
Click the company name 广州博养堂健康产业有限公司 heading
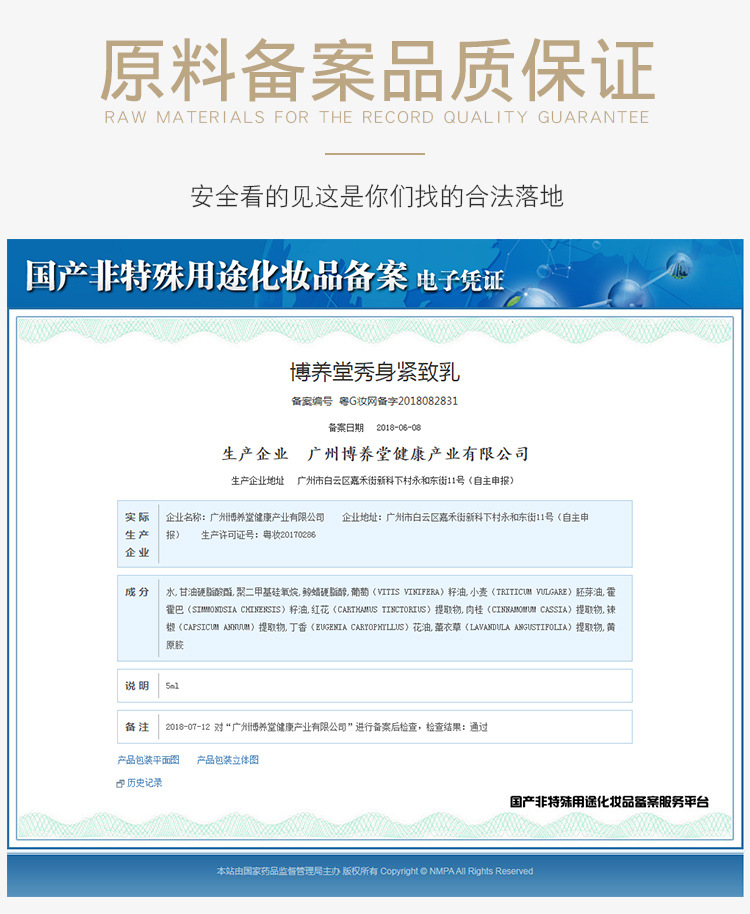pos(418,454)
